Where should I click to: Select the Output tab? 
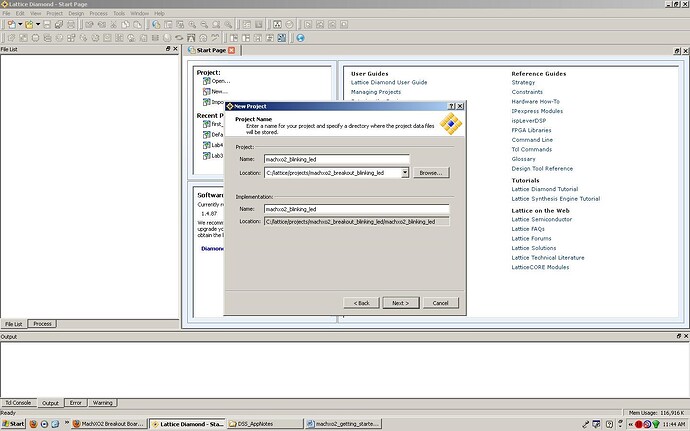tap(50, 402)
